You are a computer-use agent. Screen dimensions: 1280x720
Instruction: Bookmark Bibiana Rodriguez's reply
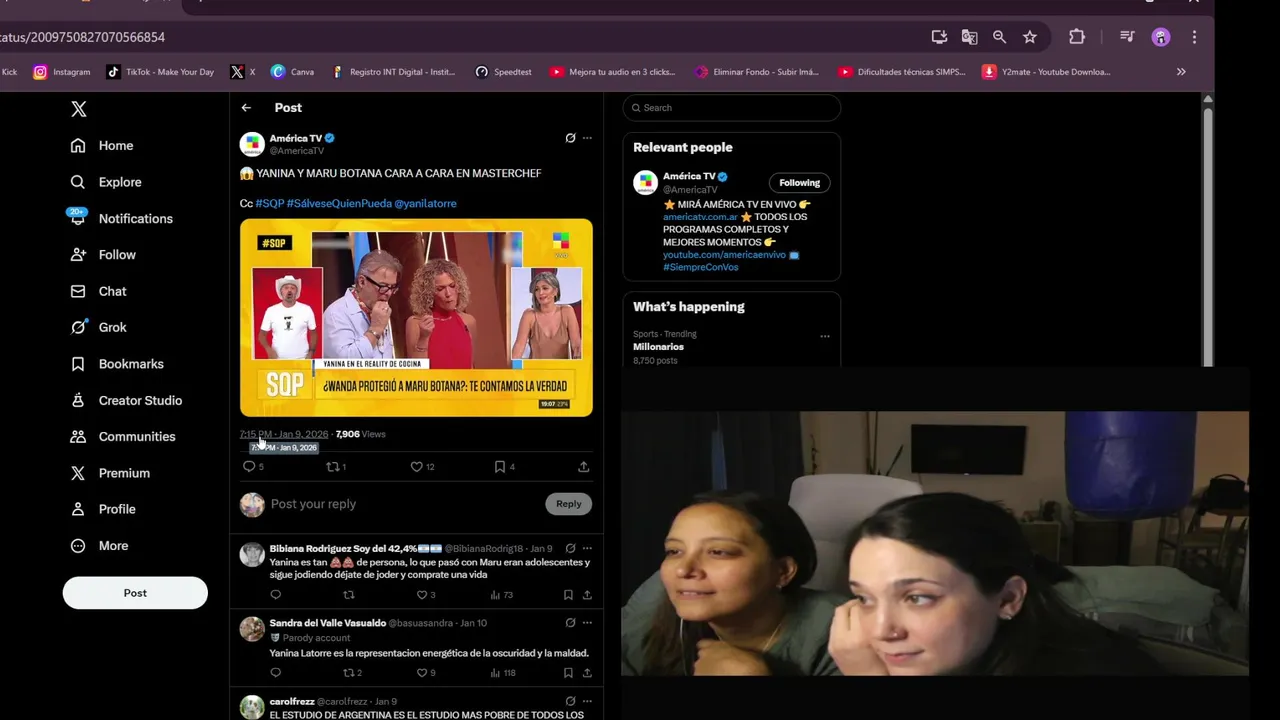tap(568, 595)
